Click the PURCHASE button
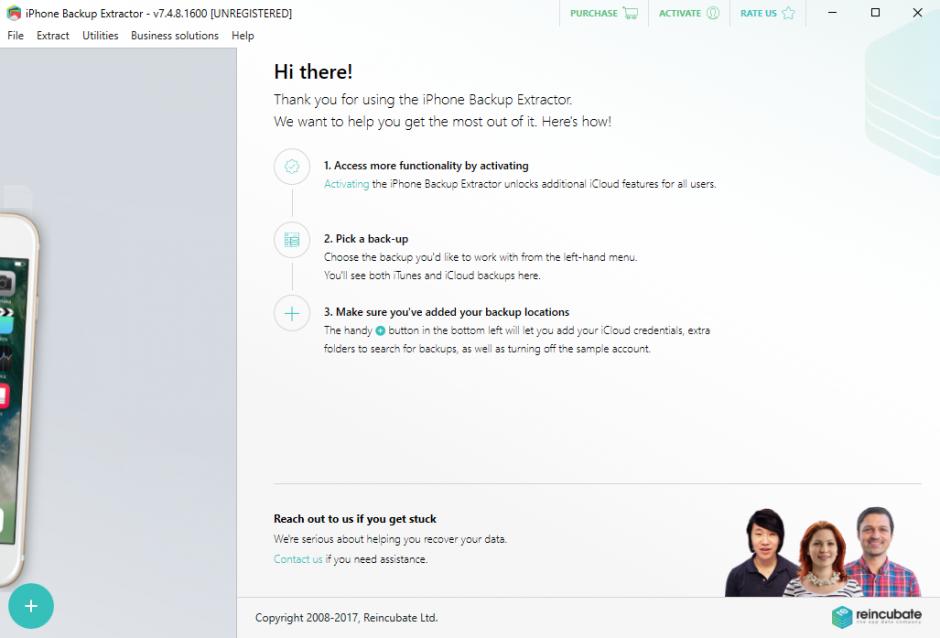Image resolution: width=940 pixels, height=638 pixels. point(604,13)
